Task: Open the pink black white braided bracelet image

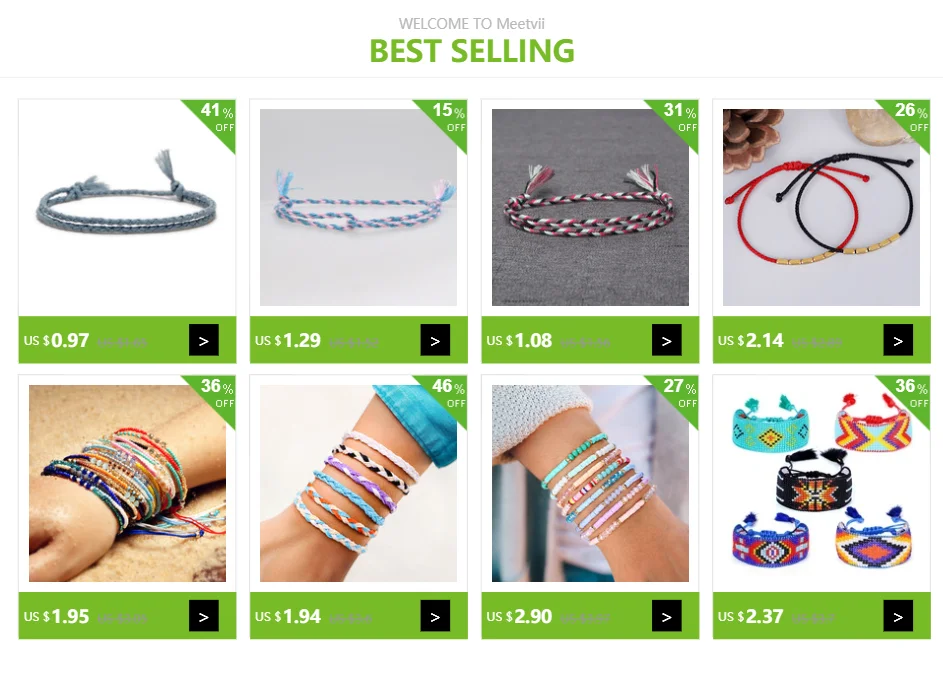Action: [x=590, y=207]
